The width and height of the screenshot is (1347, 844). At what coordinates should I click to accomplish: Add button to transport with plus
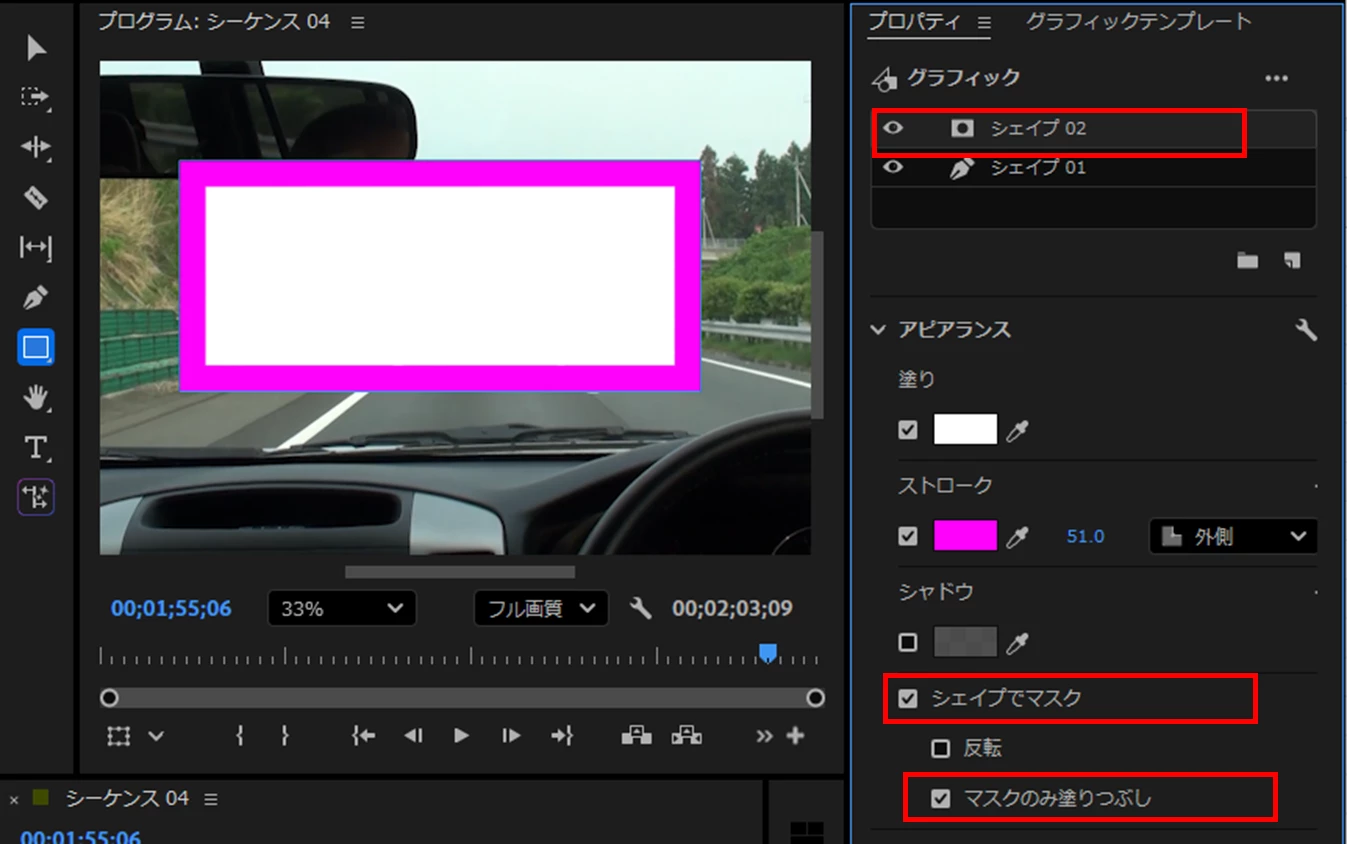(796, 736)
